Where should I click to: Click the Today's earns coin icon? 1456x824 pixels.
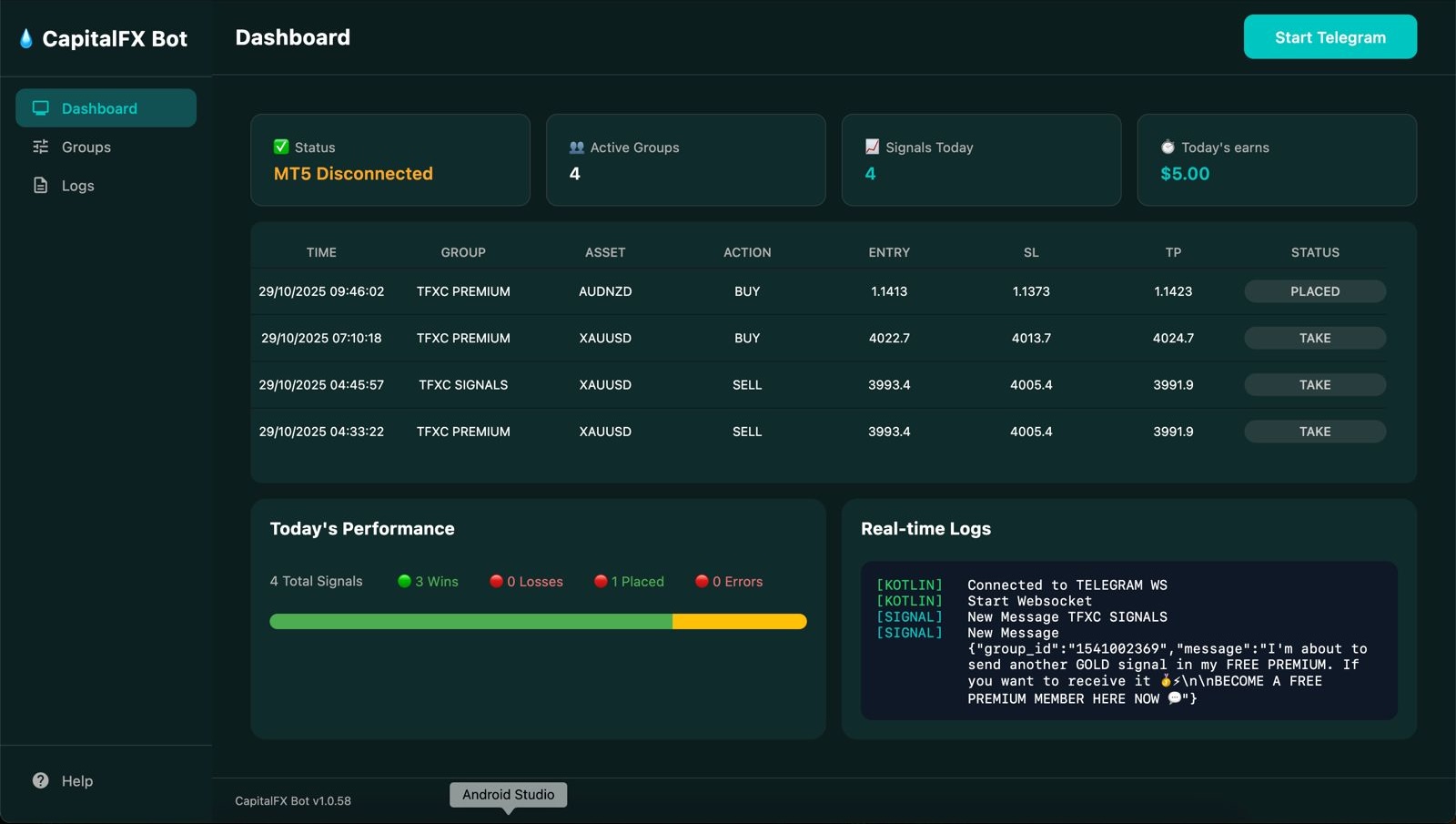[x=1167, y=147]
